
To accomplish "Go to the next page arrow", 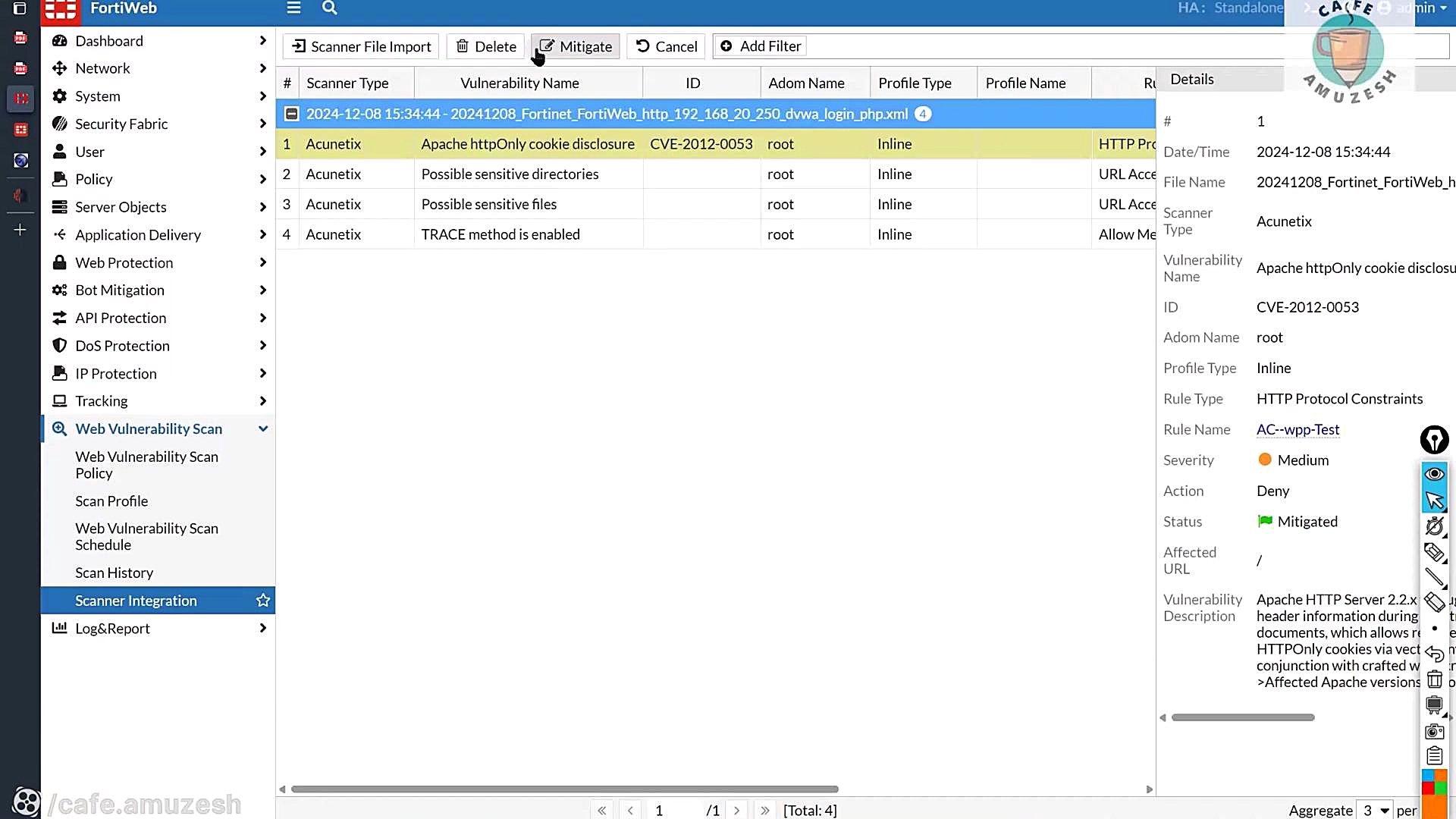I will point(736,810).
